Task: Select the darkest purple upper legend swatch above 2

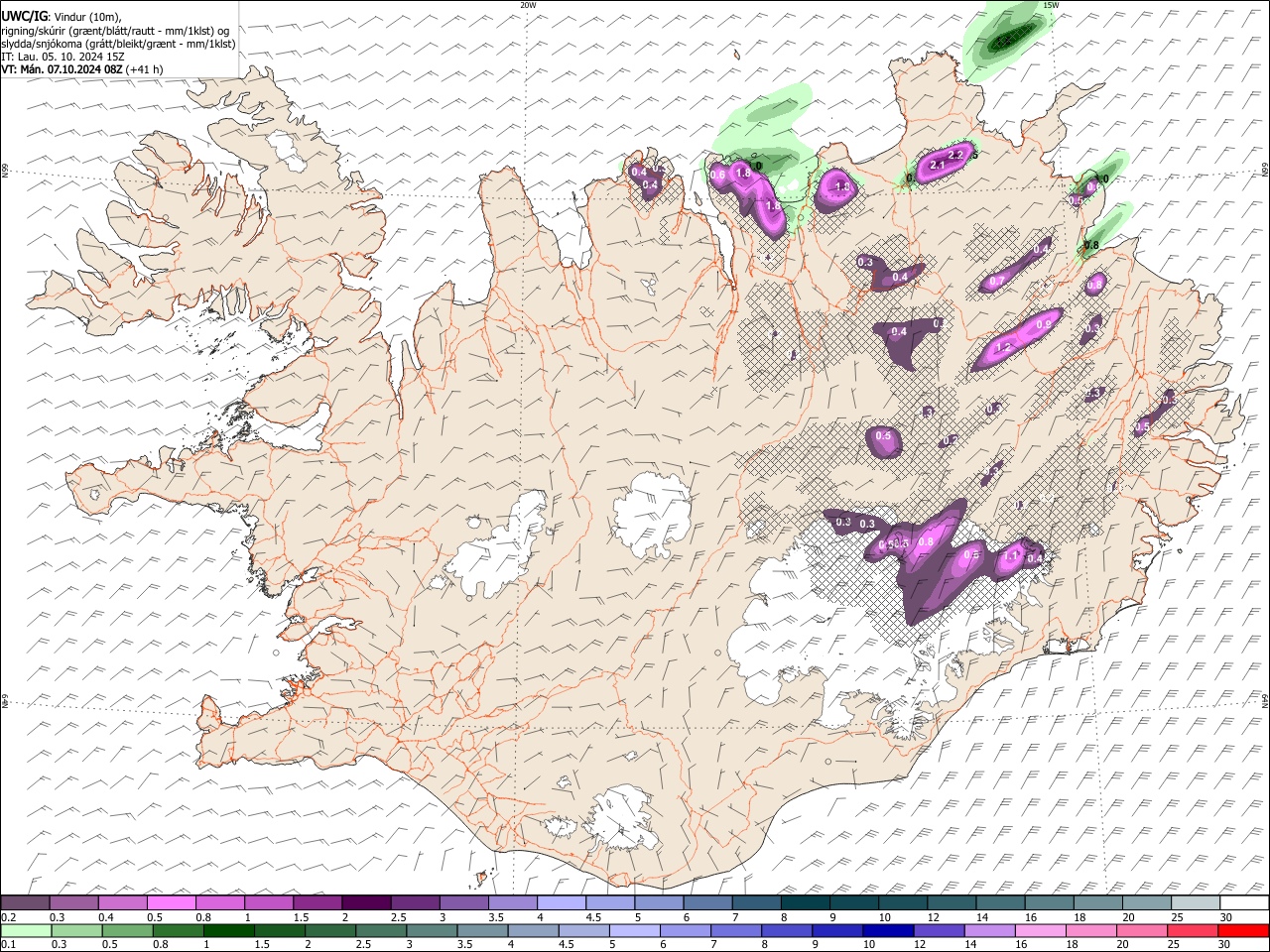Action: point(366,902)
